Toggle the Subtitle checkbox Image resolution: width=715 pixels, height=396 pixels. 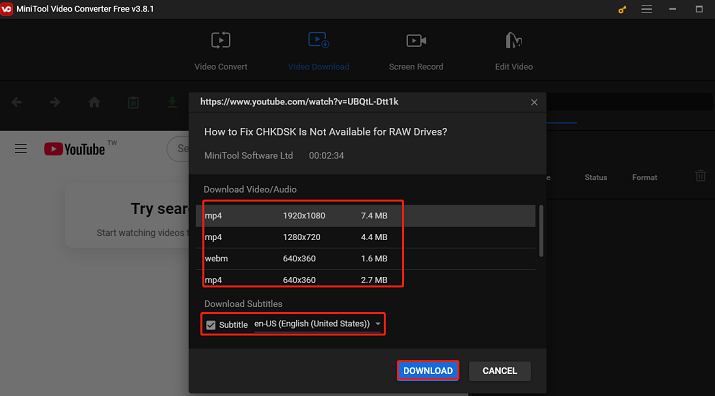(x=211, y=325)
